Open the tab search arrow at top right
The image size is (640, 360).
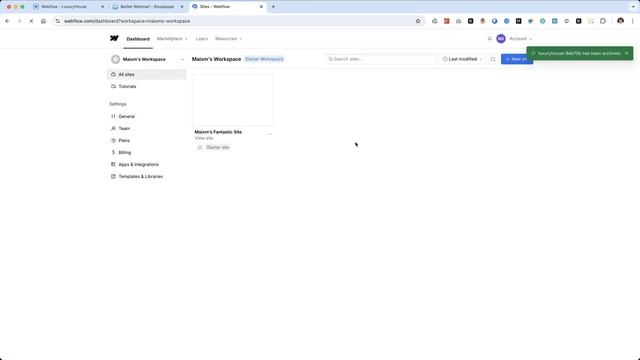click(633, 7)
